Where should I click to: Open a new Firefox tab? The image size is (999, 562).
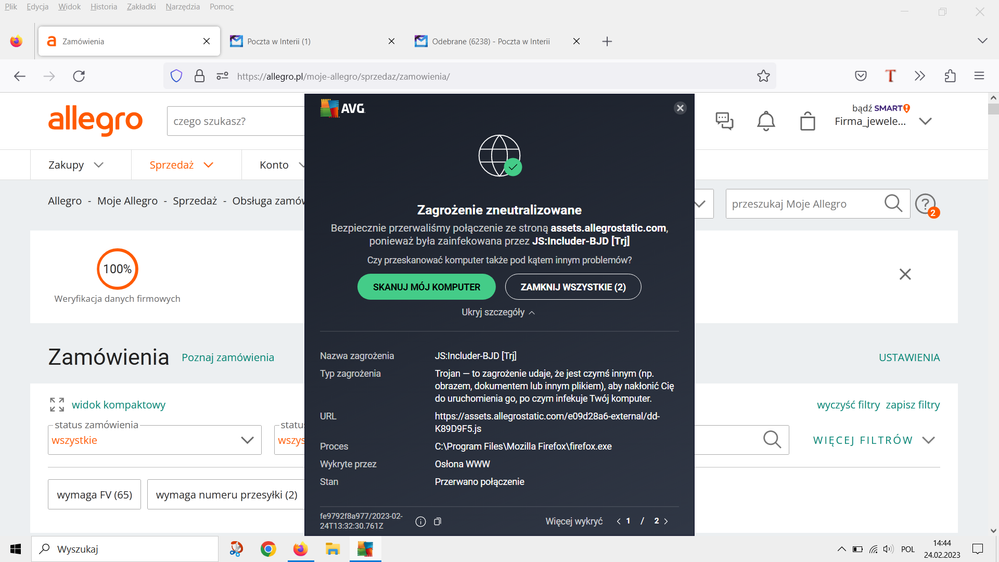pyautogui.click(x=607, y=41)
